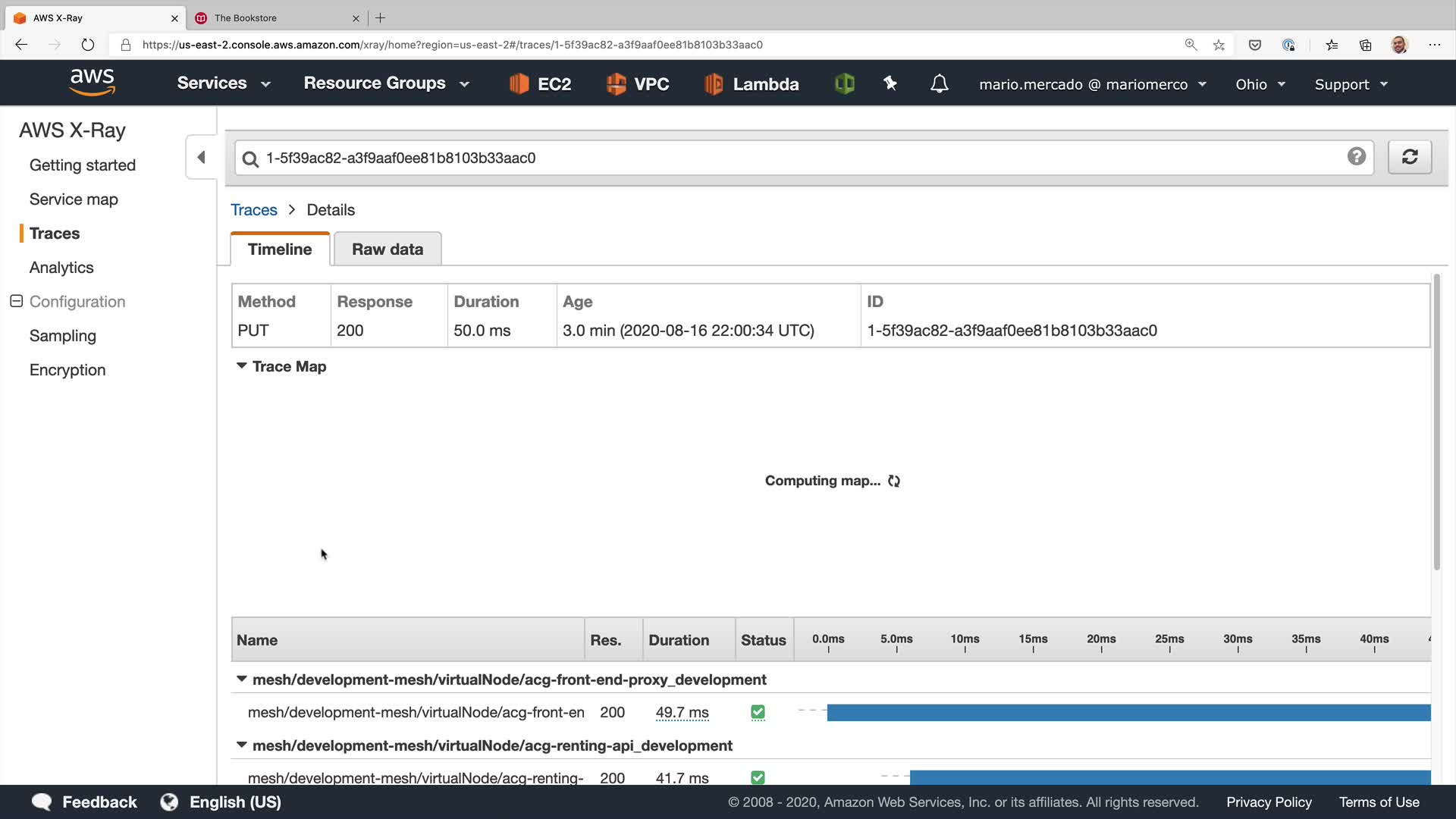Click status checkmark for front-end proxy segment
The height and width of the screenshot is (819, 1456).
pyautogui.click(x=758, y=712)
